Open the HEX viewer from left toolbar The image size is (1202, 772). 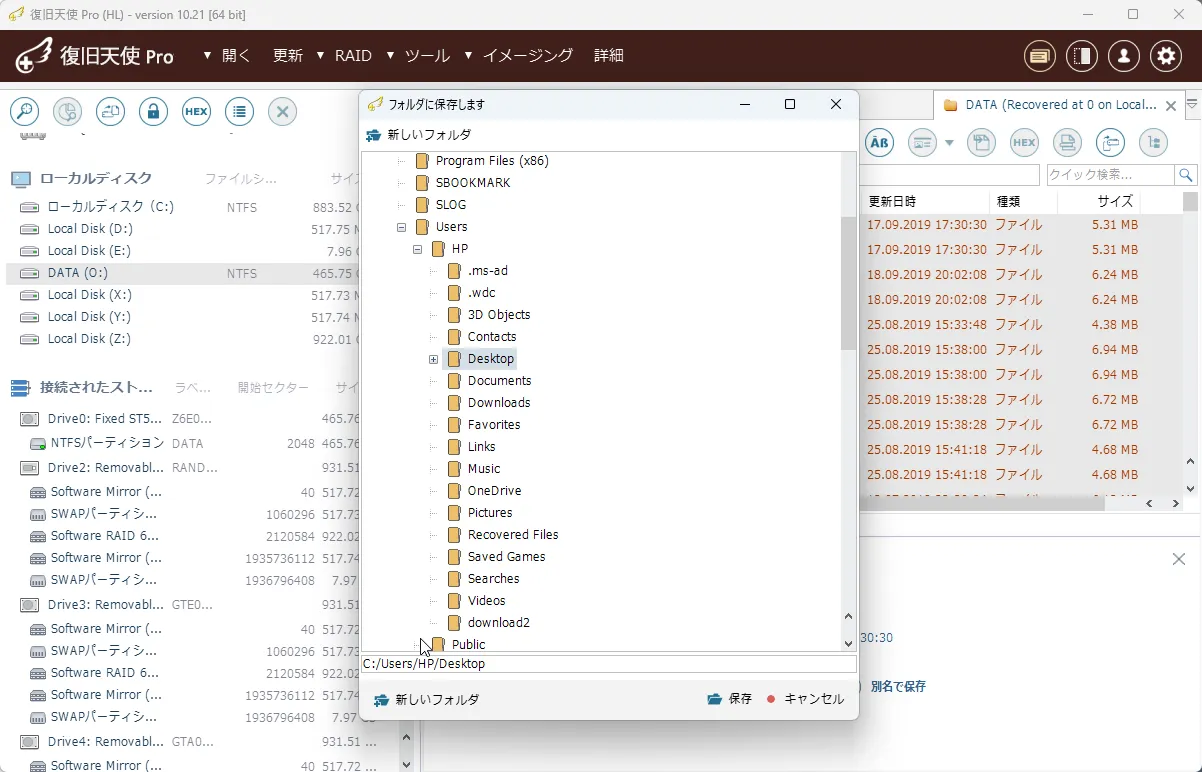pyautogui.click(x=196, y=112)
